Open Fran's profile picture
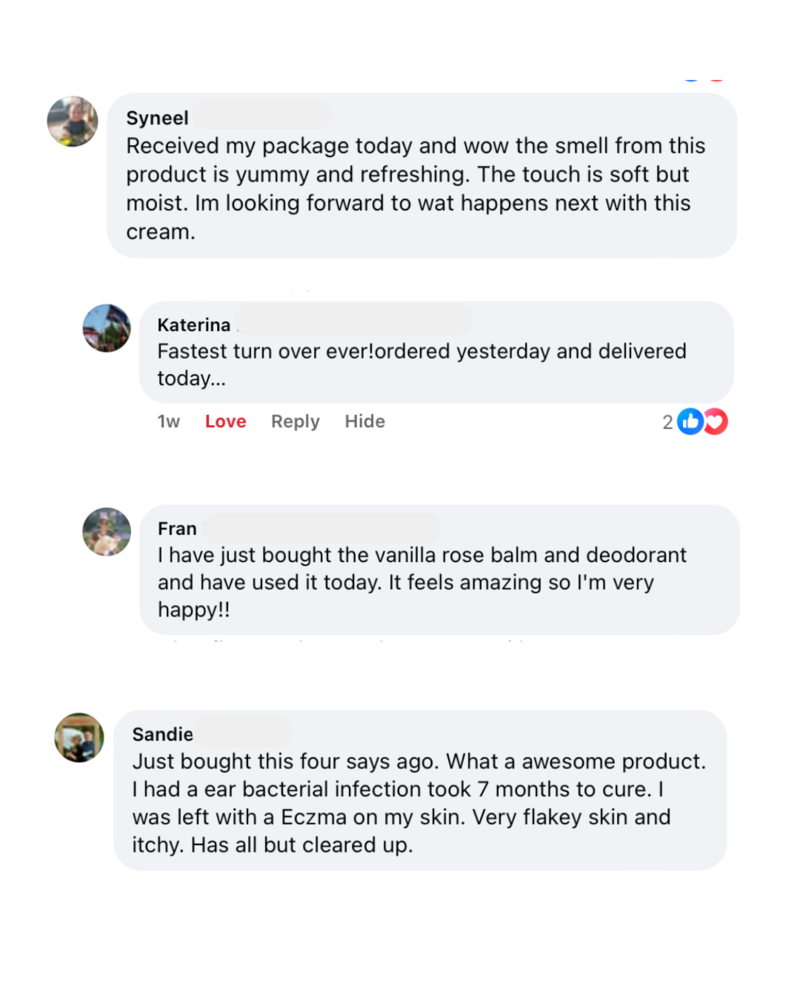The width and height of the screenshot is (800, 1000). [106, 531]
